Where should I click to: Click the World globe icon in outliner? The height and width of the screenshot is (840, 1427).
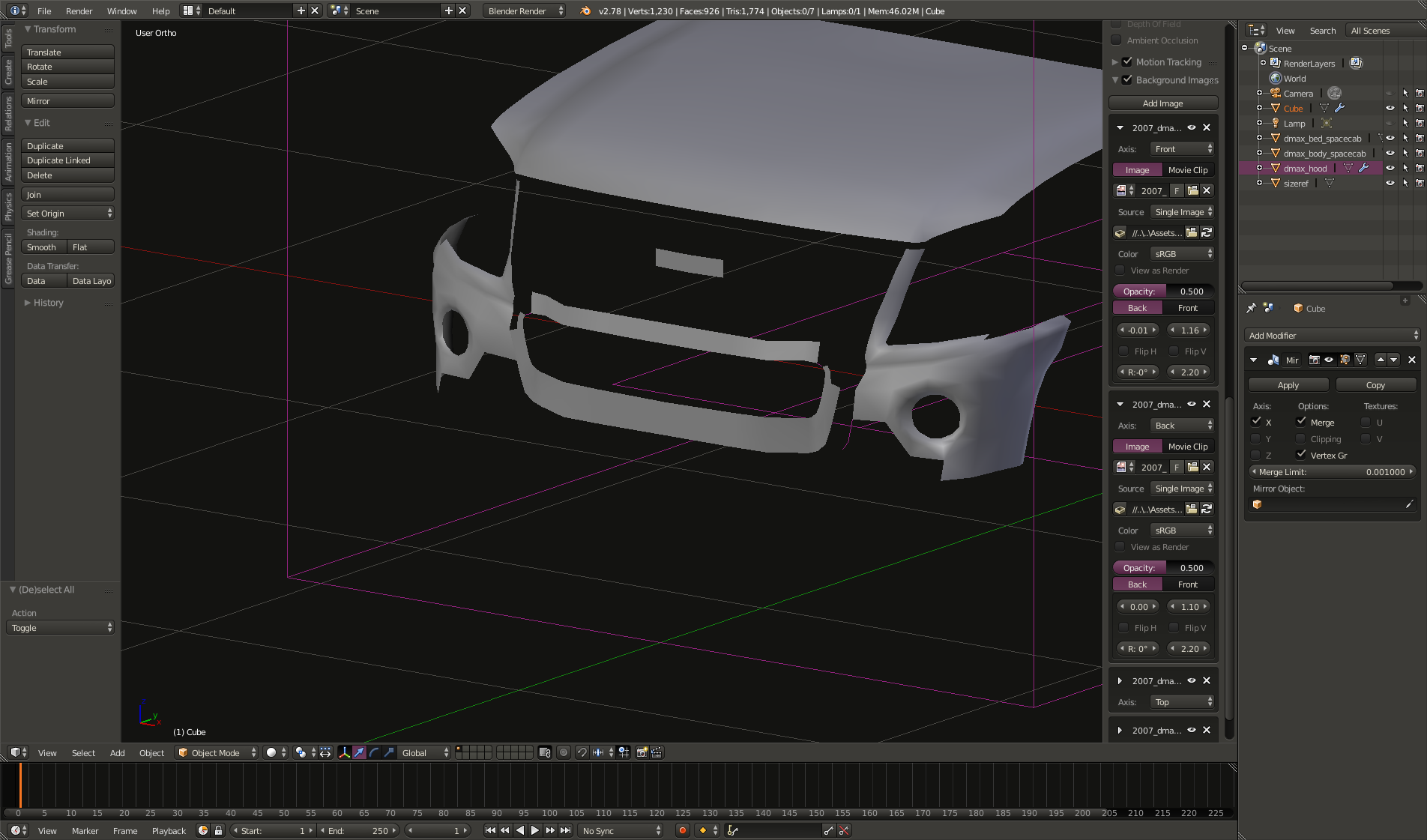point(1276,78)
